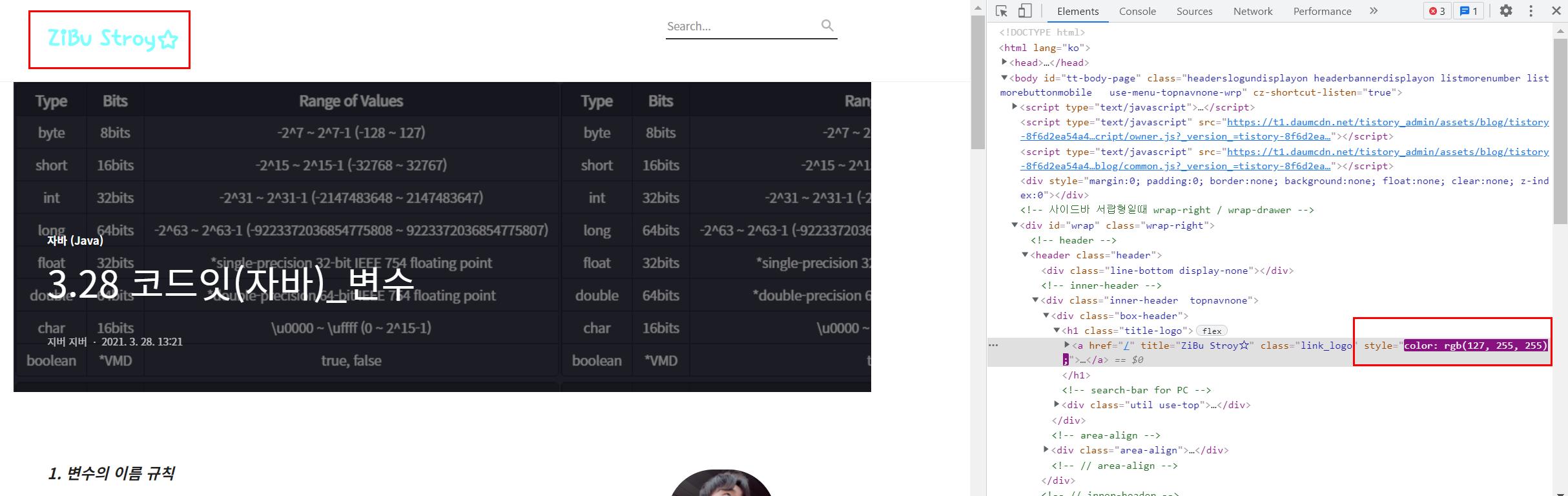Click the page vertical scrollbar thumb

pos(978,83)
